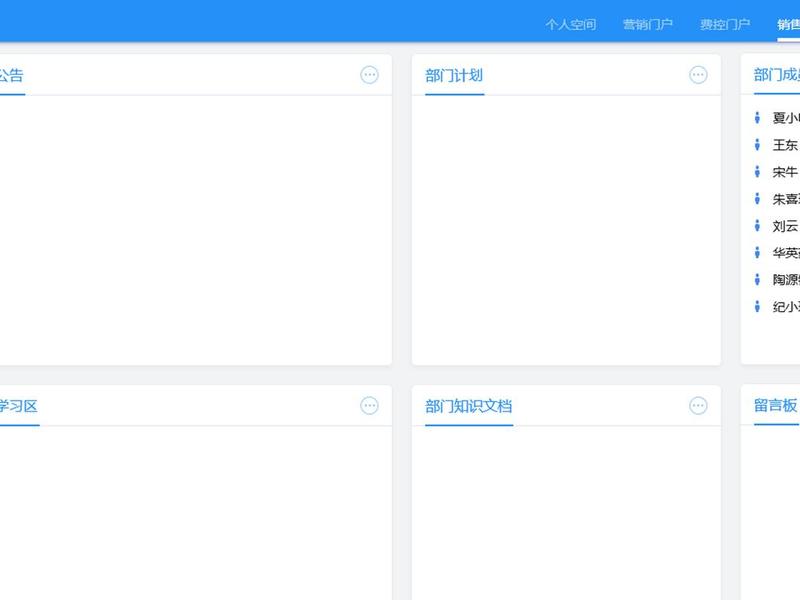Select the partially visible 销售 portal tab

tap(788, 24)
